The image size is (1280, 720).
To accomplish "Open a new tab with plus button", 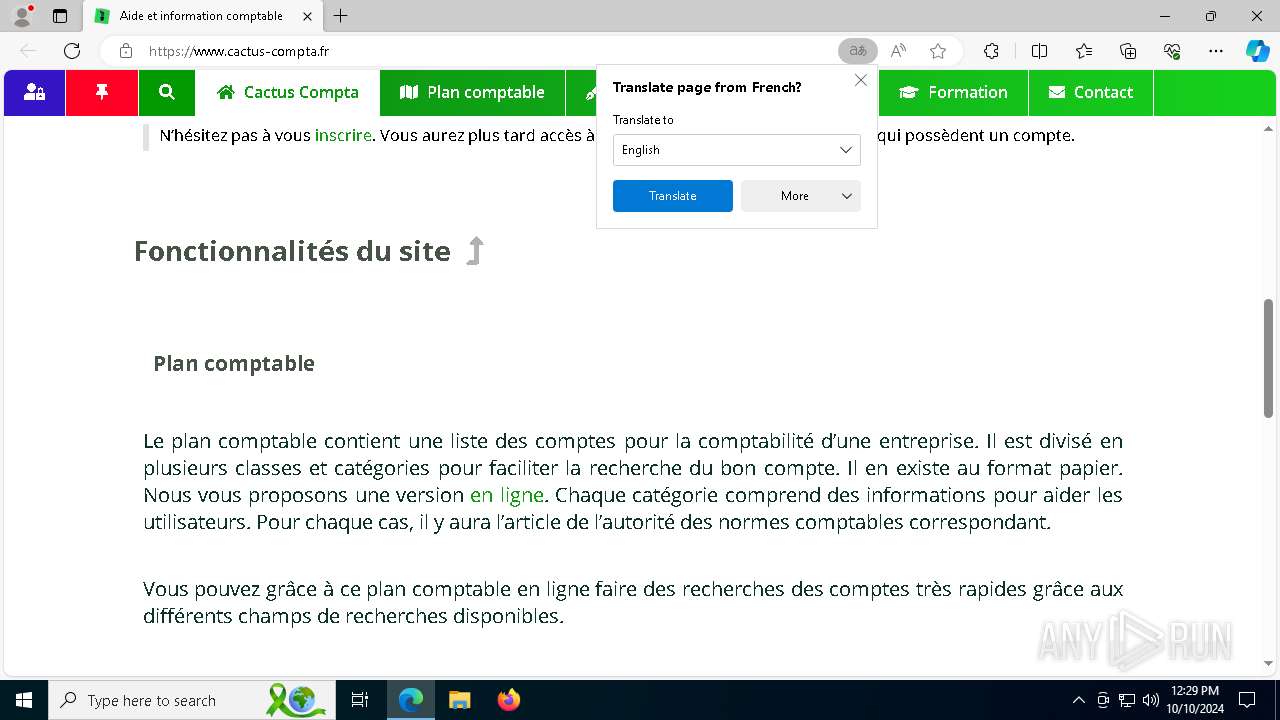I will (341, 16).
